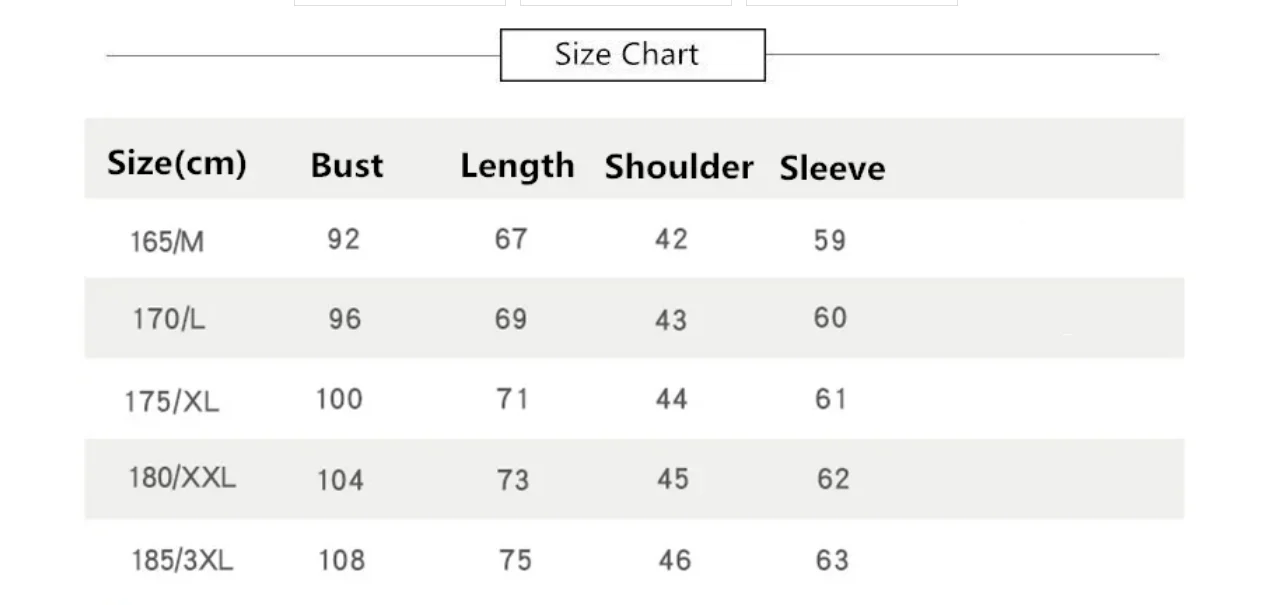Viewport: 1288px width, 605px height.
Task: Select the 170/L size row label
Action: (x=169, y=319)
